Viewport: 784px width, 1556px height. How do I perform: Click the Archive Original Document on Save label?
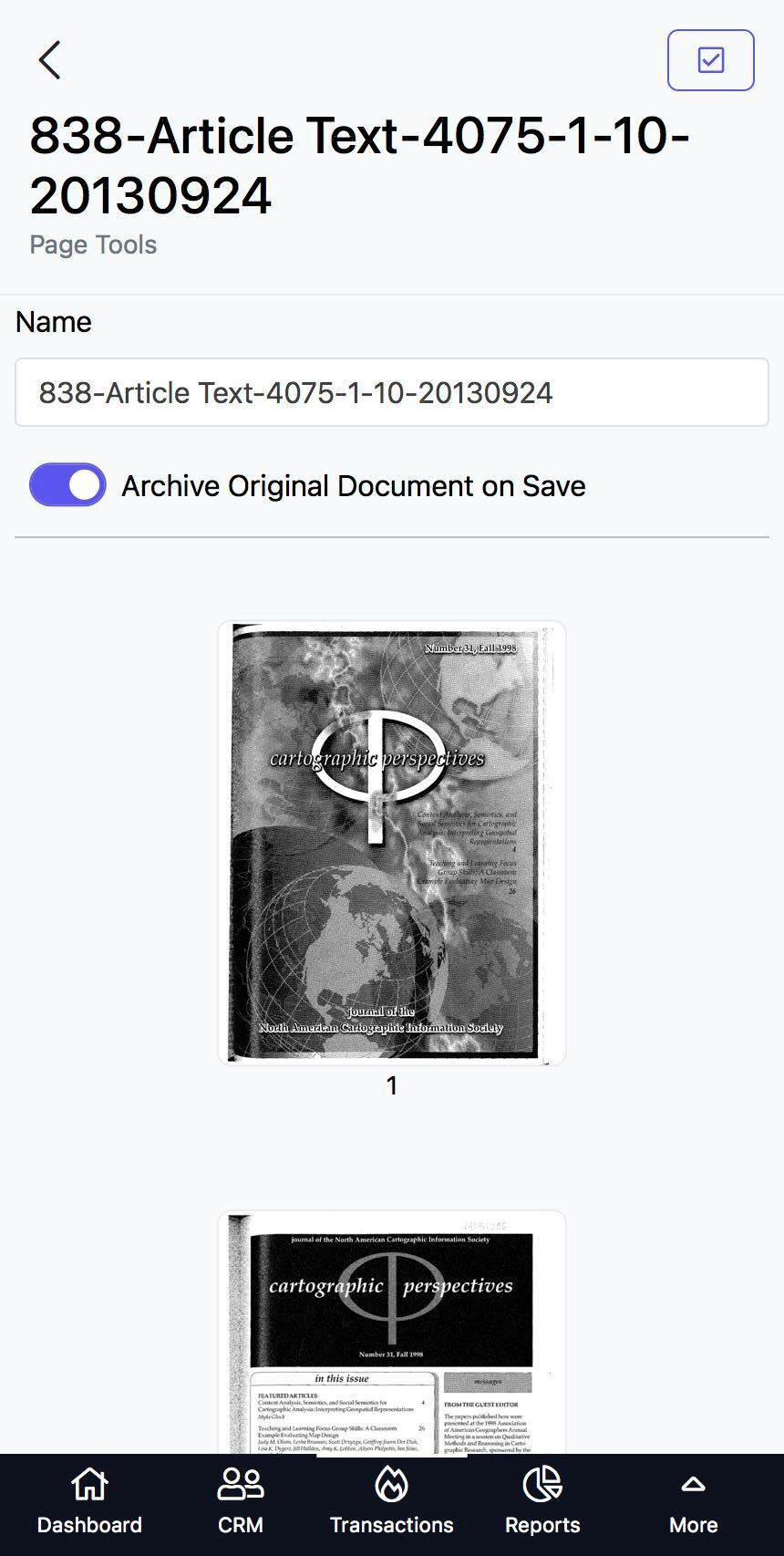tap(354, 486)
